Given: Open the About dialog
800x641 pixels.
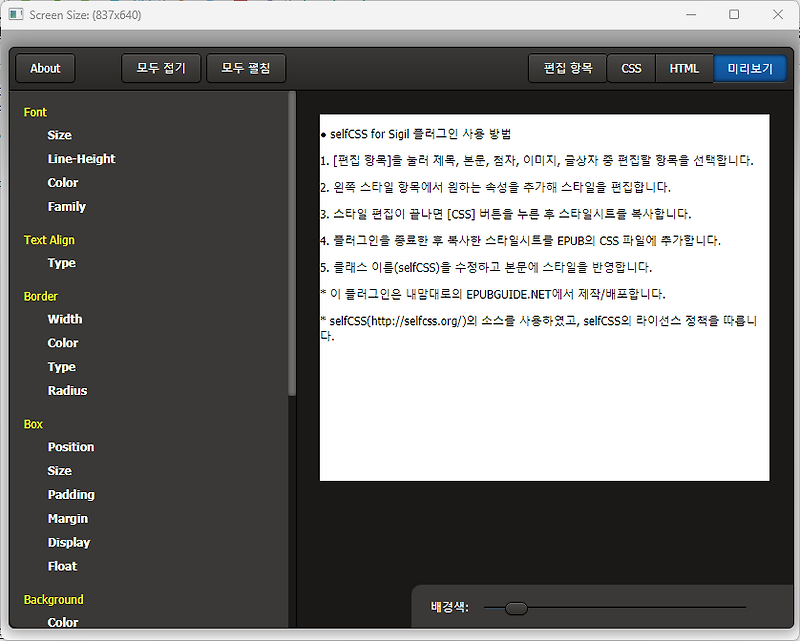Looking at the screenshot, I should tap(44, 68).
